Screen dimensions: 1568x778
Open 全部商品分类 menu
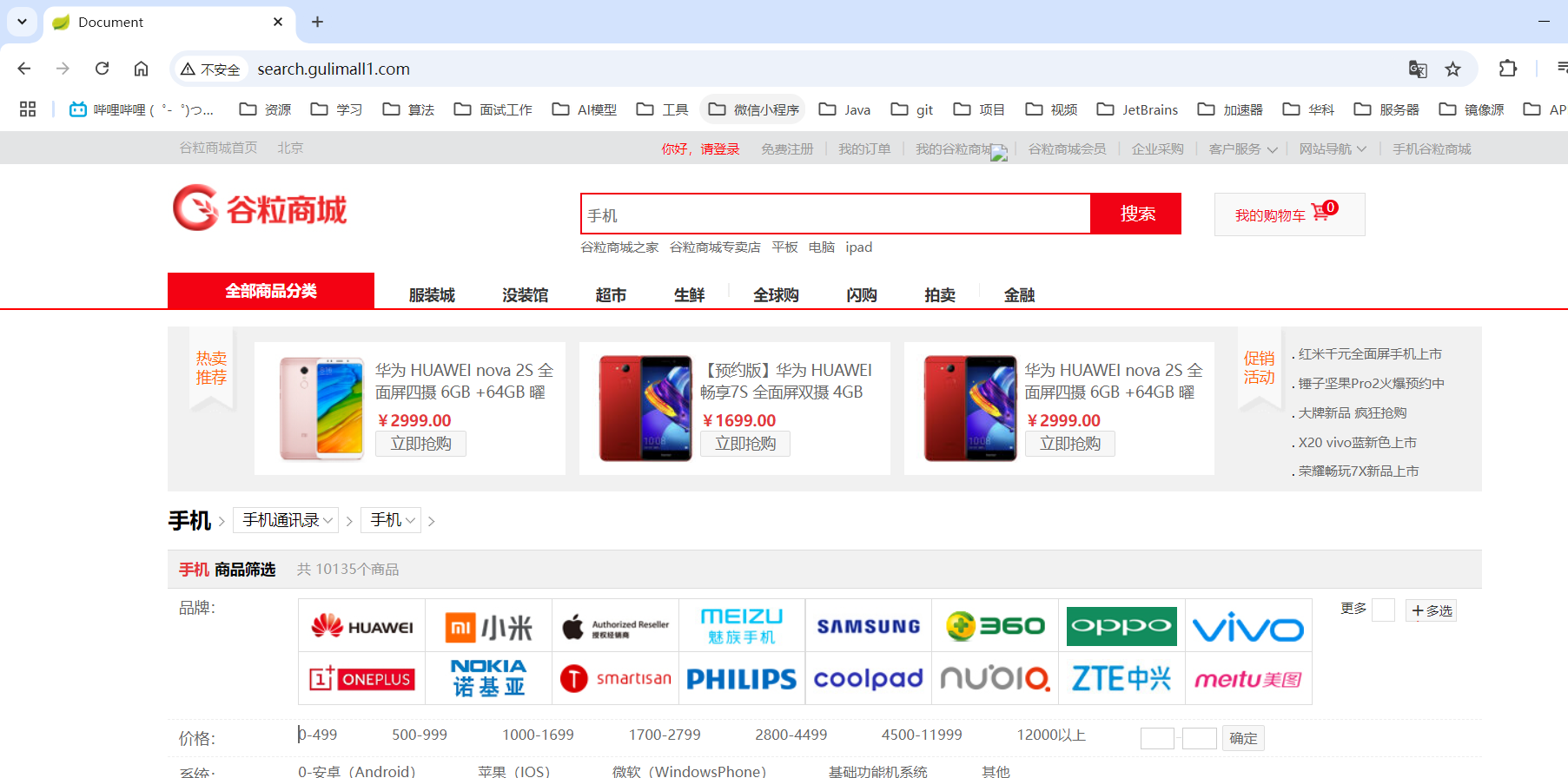click(271, 291)
